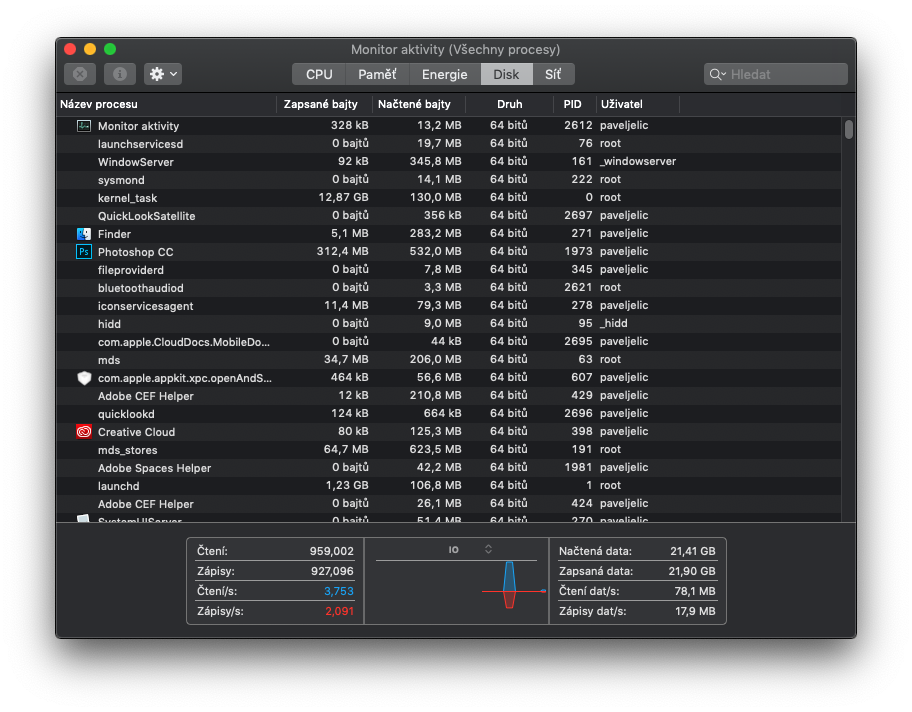Click the process list vertical scrollbar

[x=849, y=130]
